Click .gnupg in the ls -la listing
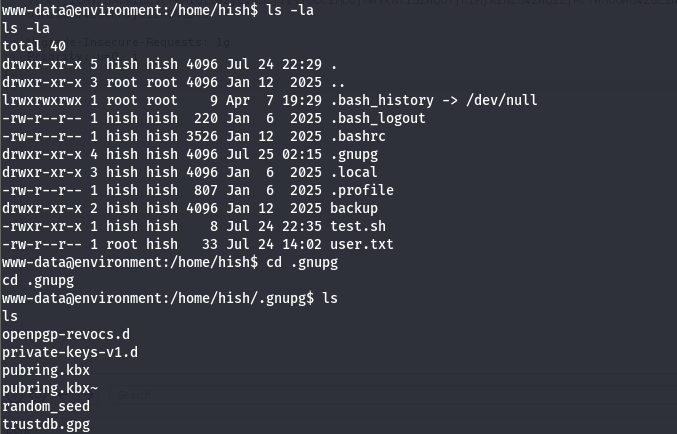677x434 pixels. coord(353,154)
